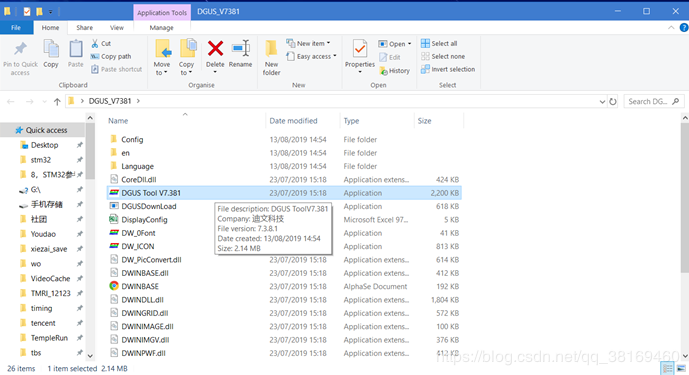This screenshot has height=375, width=689.
Task: Click Invert selection in Select group
Action: pos(448,69)
